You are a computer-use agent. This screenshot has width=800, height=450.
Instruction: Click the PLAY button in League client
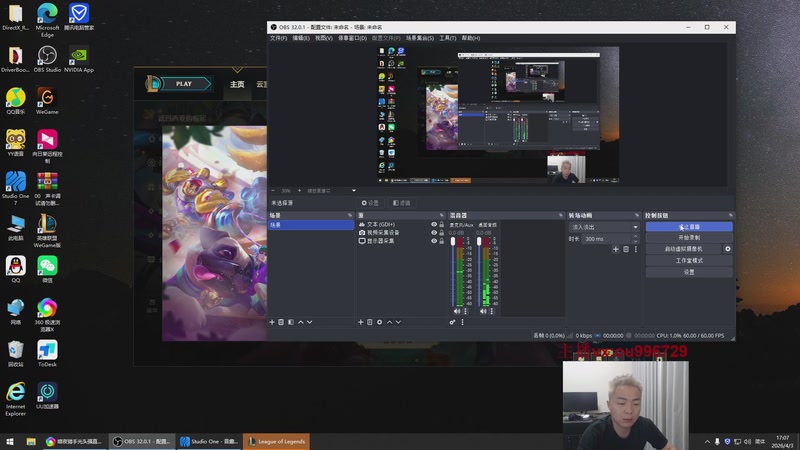[x=184, y=84]
